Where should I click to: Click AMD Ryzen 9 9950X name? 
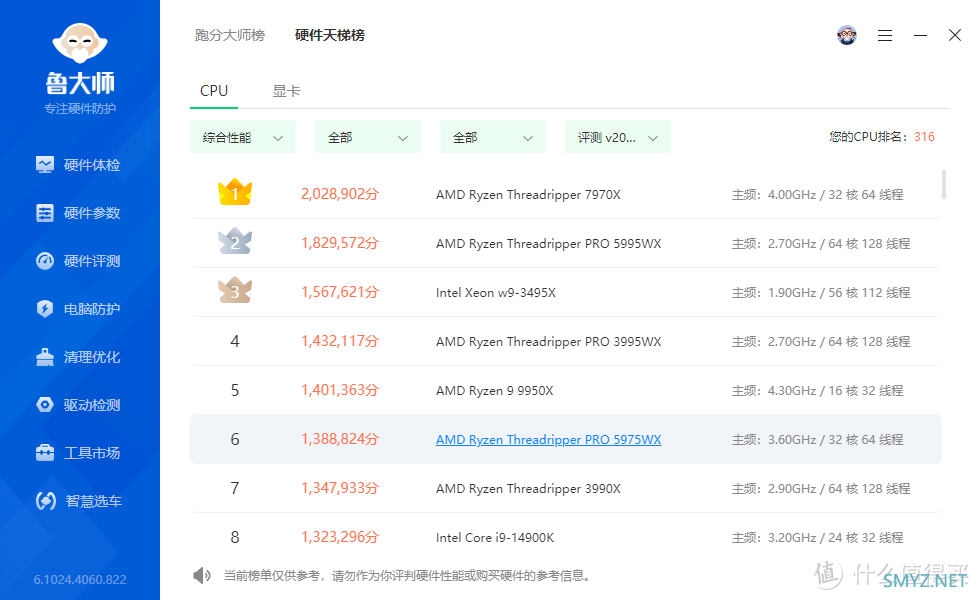[494, 391]
